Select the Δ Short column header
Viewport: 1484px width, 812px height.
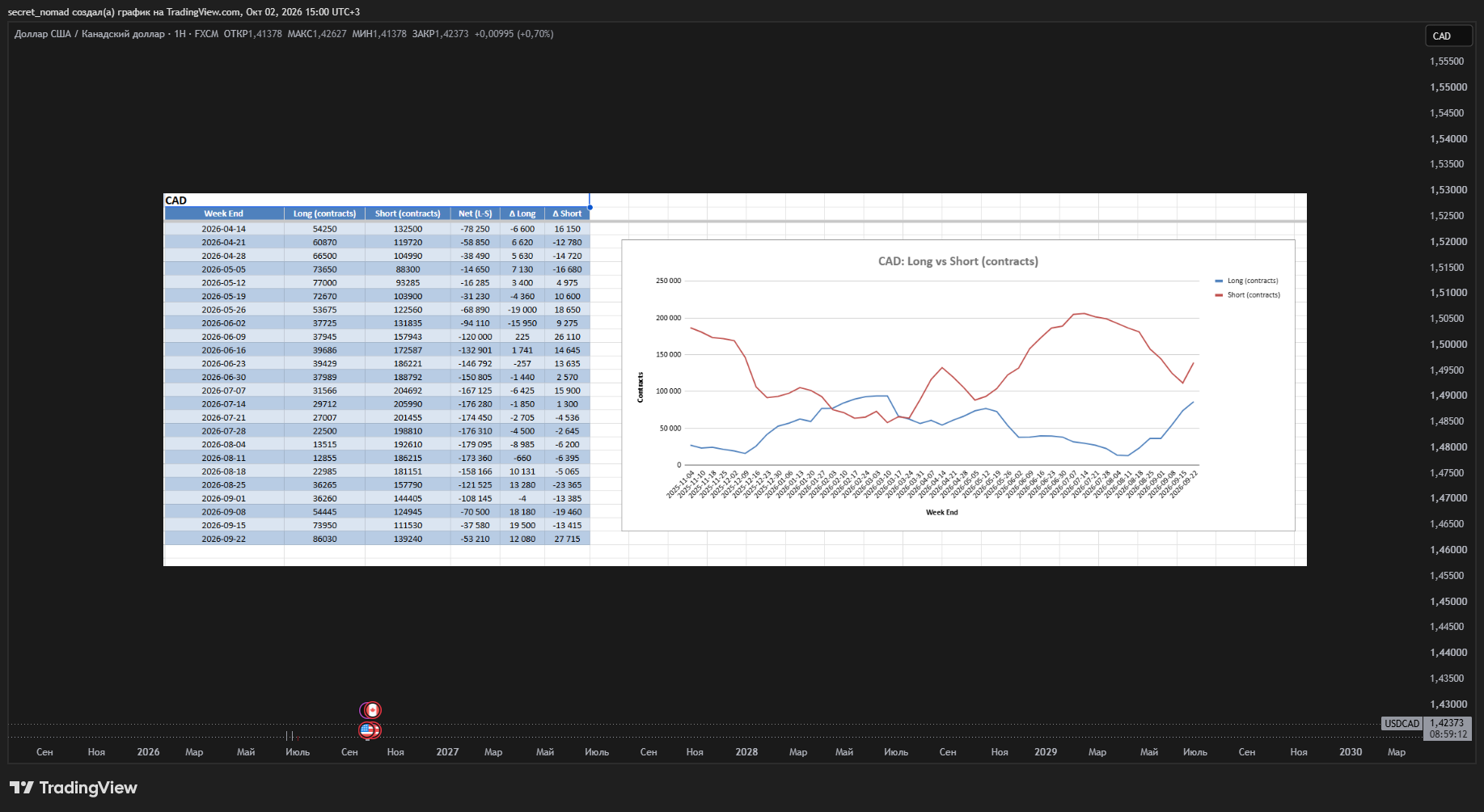568,214
